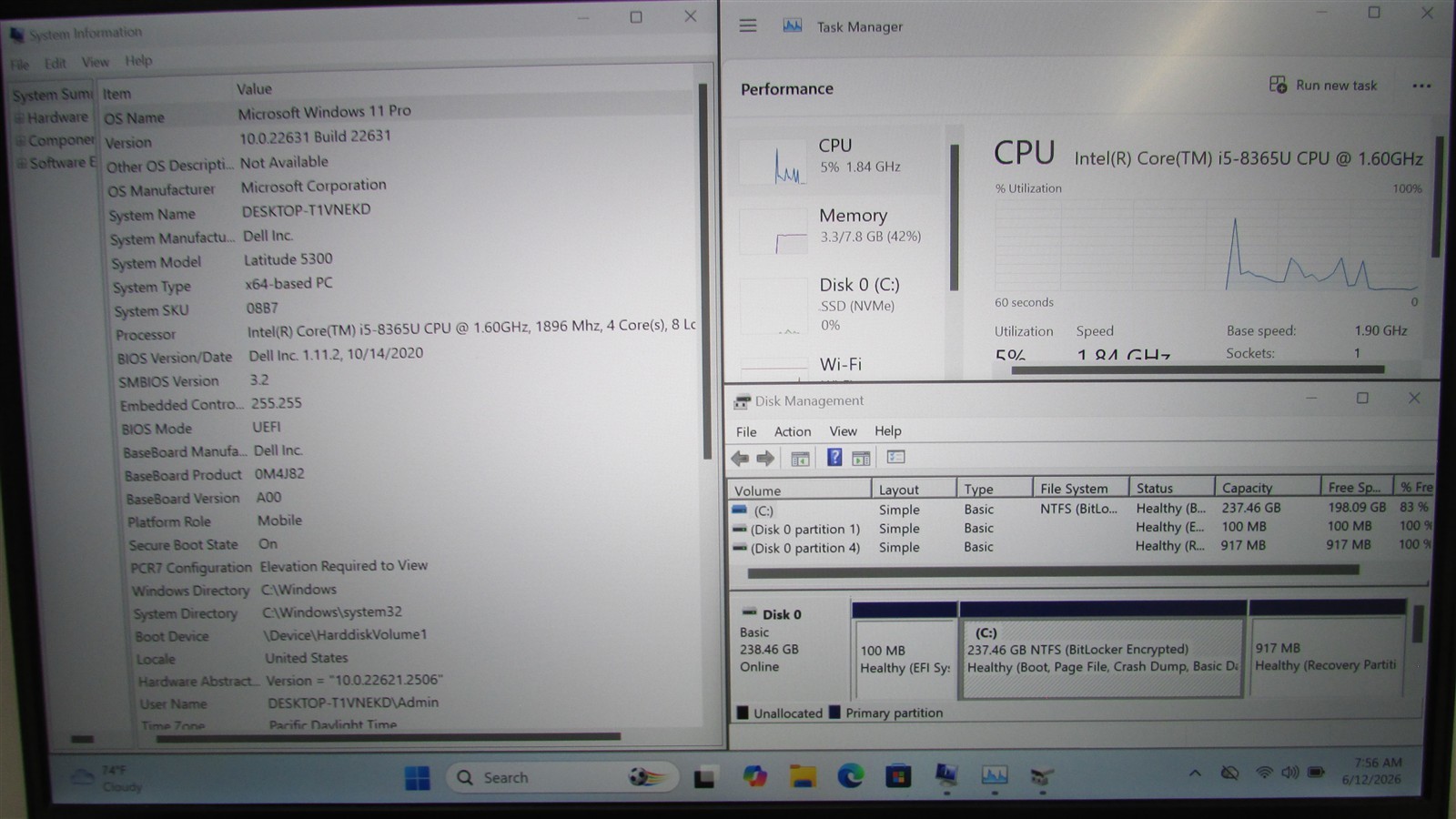Expand Components tree node
1456x819 pixels.
[20, 141]
